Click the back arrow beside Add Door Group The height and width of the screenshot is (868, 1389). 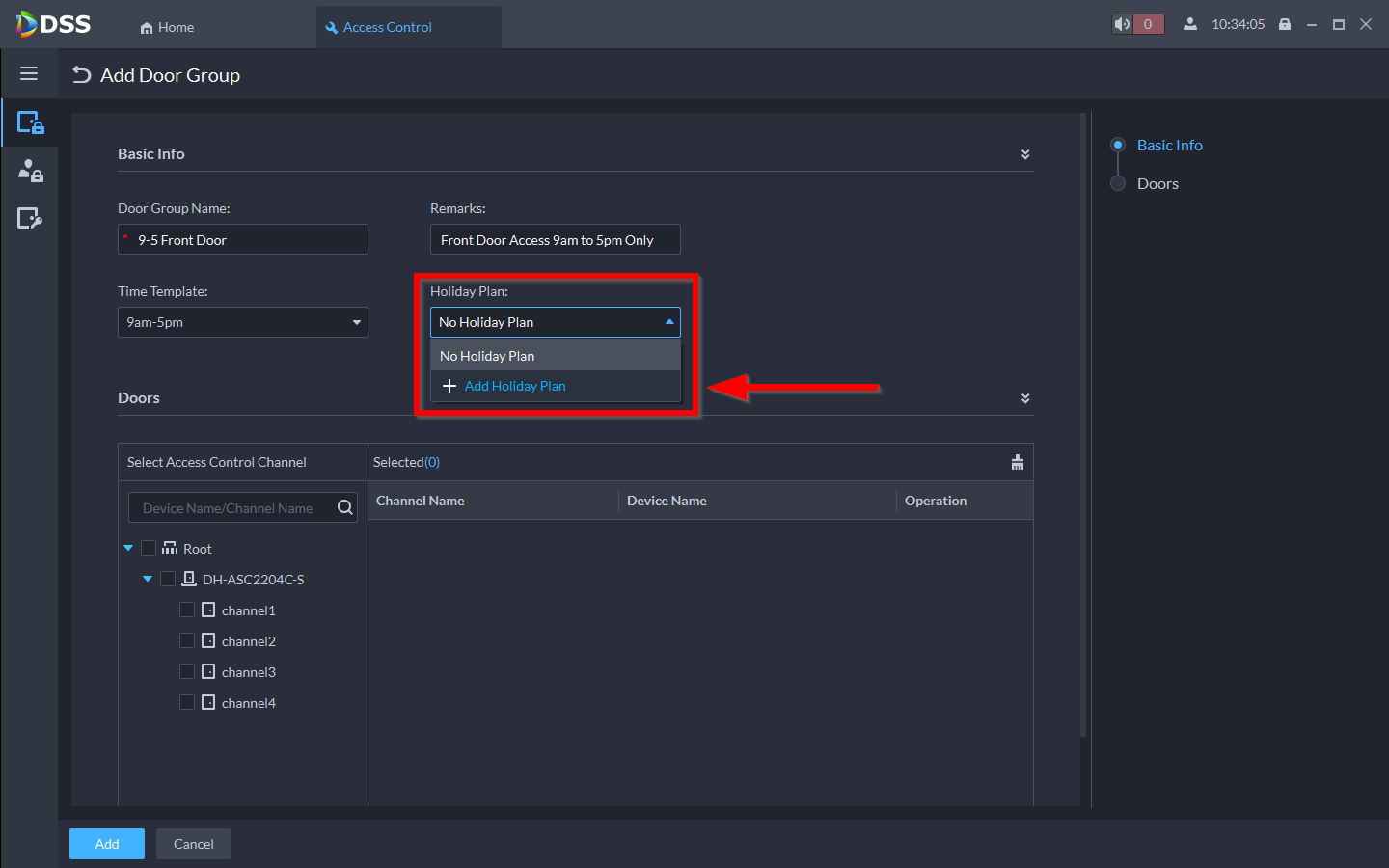pyautogui.click(x=82, y=75)
